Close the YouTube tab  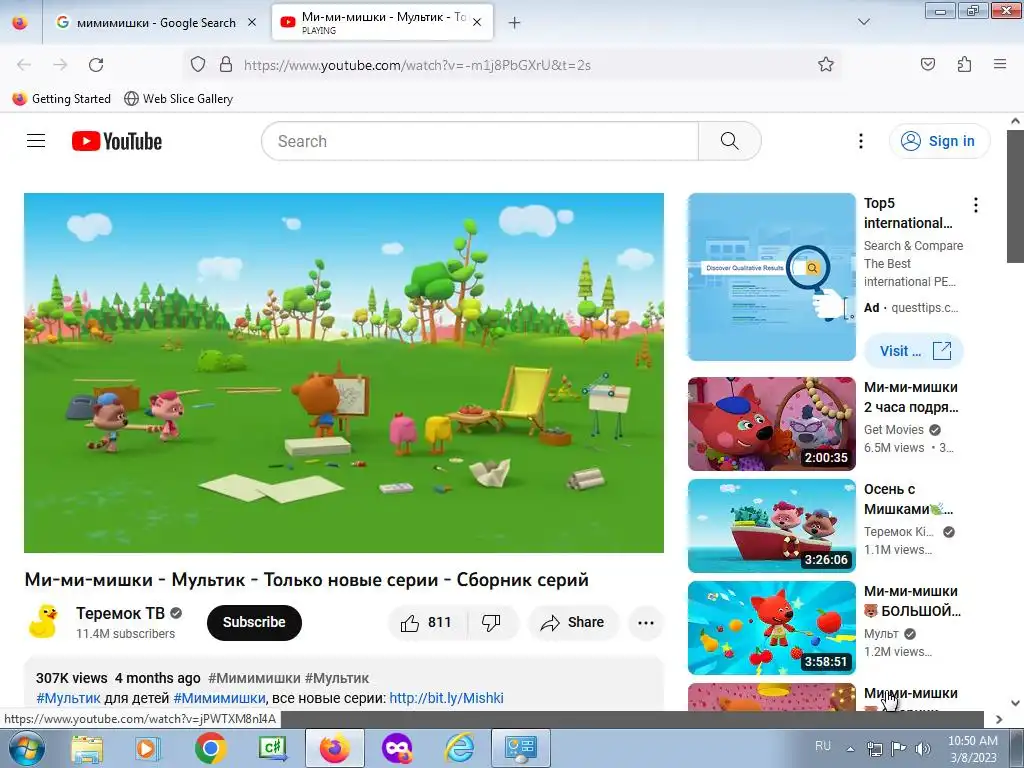pyautogui.click(x=477, y=22)
